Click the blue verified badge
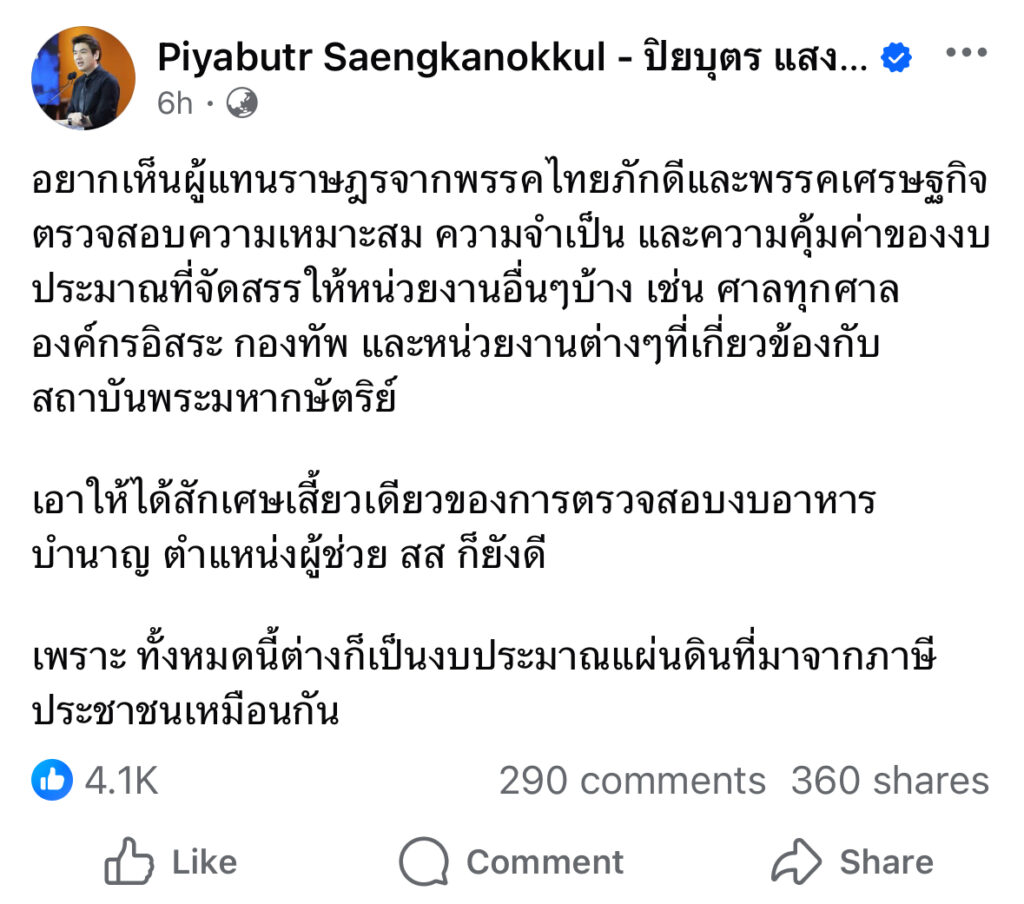Image resolution: width=1024 pixels, height=904 pixels. click(895, 60)
